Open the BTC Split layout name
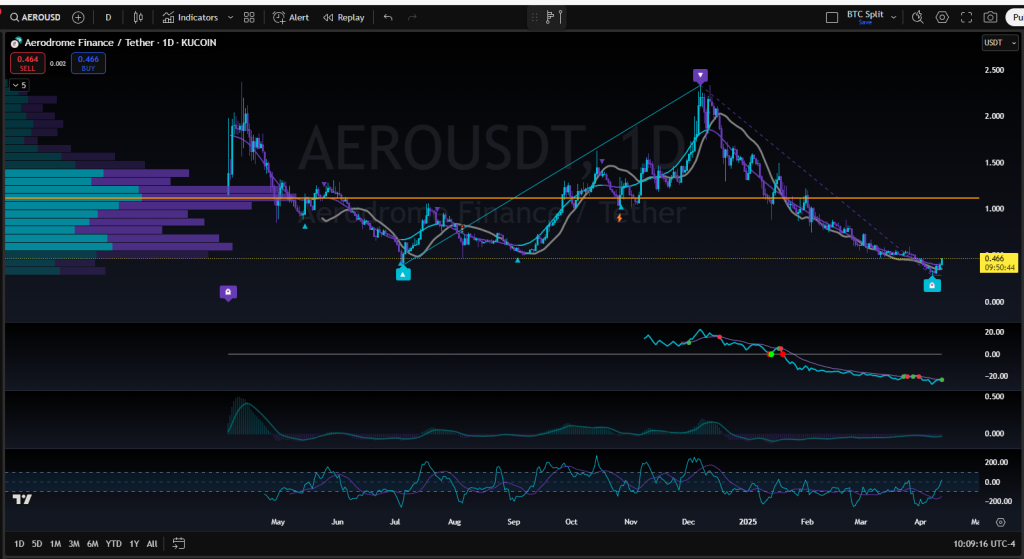 pyautogui.click(x=865, y=14)
